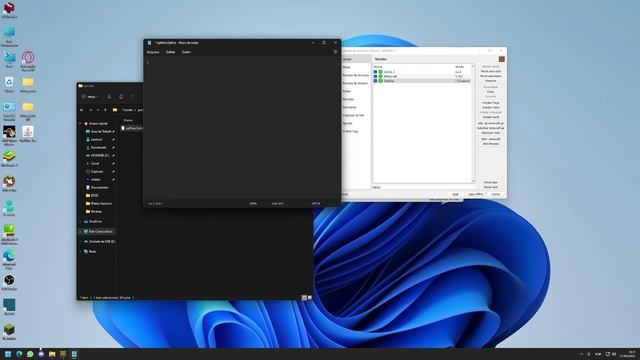Select Opera GX browser desktop icon
640x360 pixels.
28,61
